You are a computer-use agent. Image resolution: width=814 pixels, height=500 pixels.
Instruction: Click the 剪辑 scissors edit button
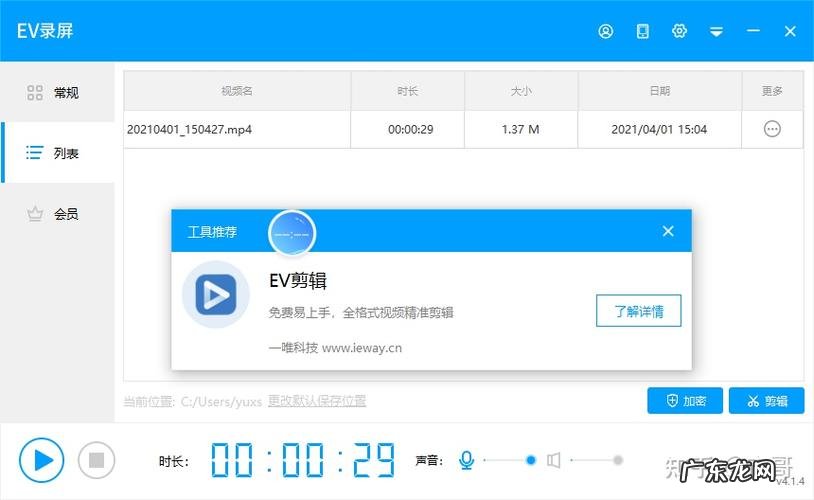[766, 401]
